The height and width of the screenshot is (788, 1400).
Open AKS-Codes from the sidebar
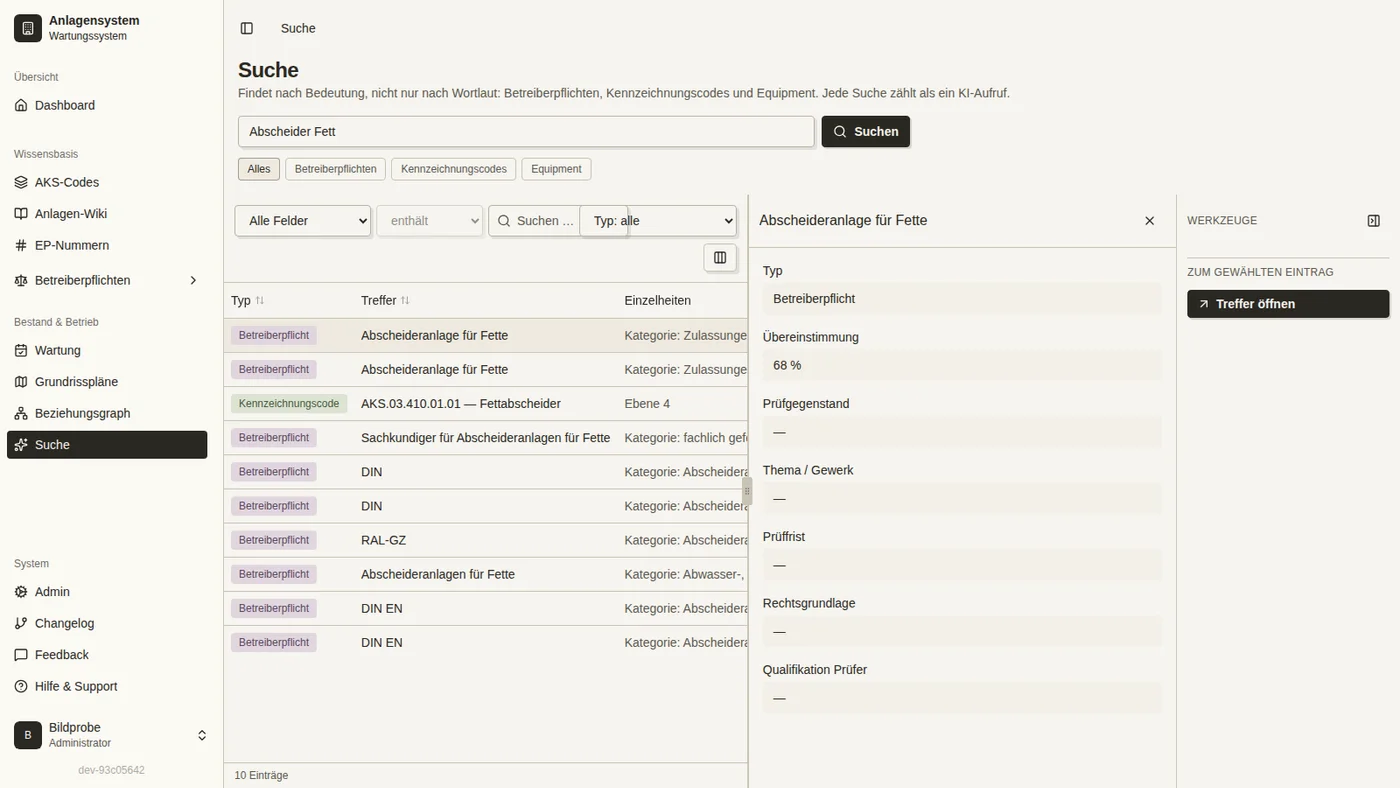tap(107, 182)
